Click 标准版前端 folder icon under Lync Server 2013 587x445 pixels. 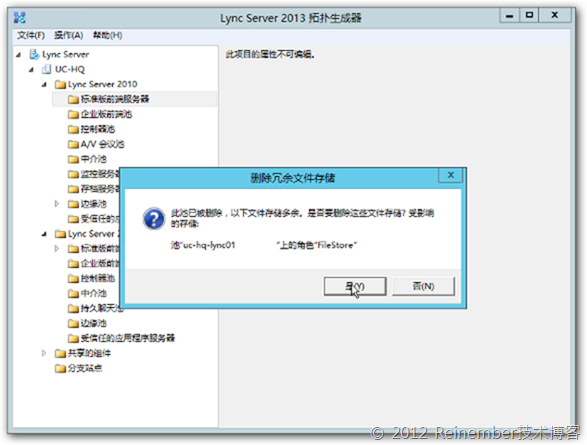pos(73,249)
